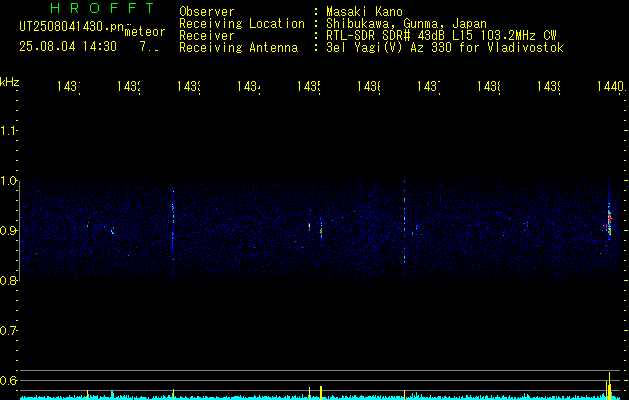Click the 0.6 frequency axis label
Viewport: 629px width, 400px height.
pos(8,380)
